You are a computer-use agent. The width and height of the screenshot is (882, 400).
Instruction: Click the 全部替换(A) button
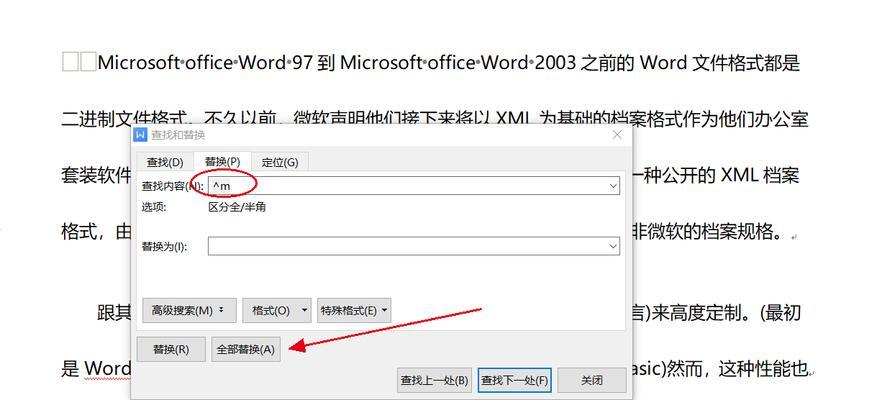pos(245,349)
